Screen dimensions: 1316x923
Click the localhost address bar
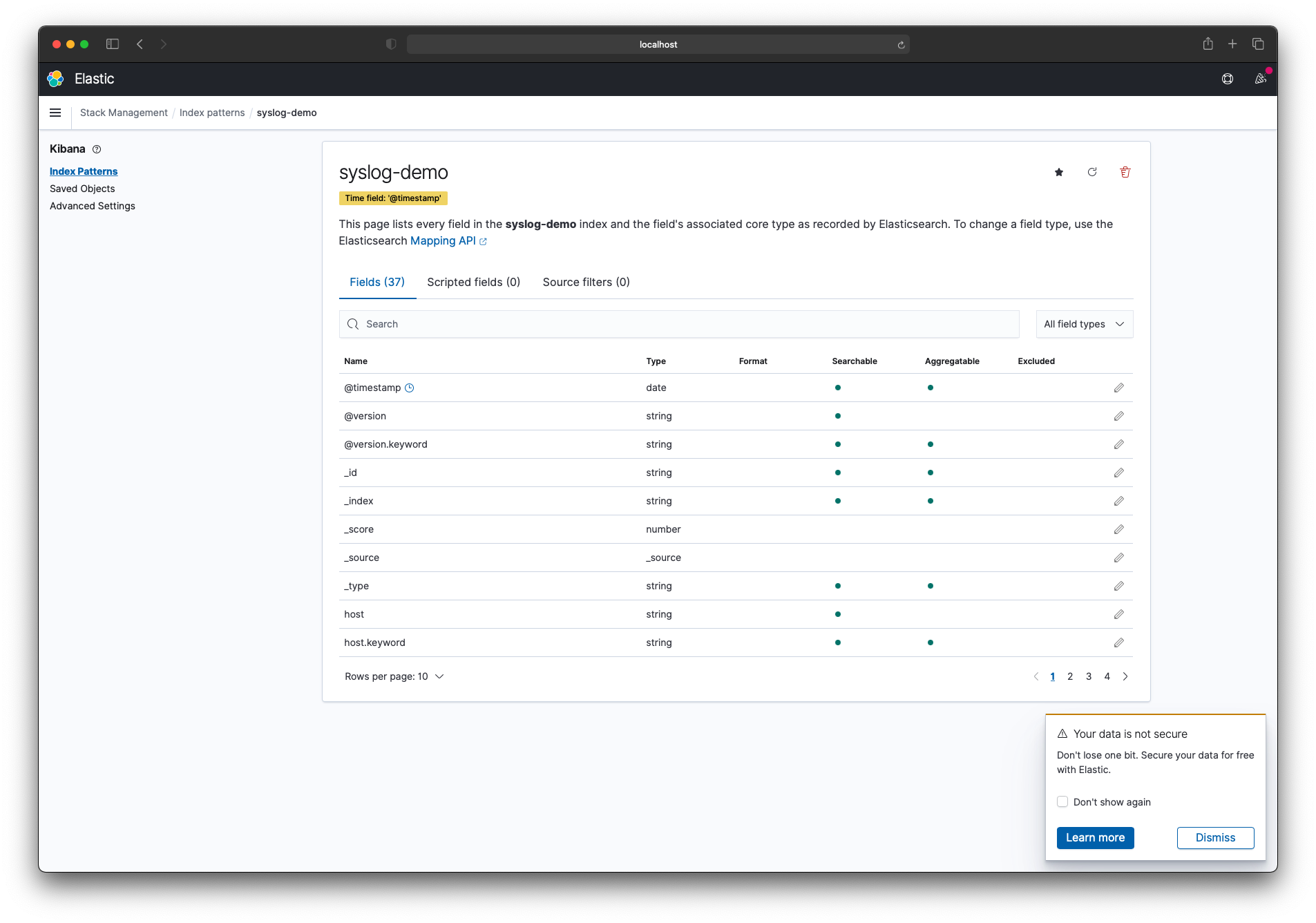click(x=658, y=44)
